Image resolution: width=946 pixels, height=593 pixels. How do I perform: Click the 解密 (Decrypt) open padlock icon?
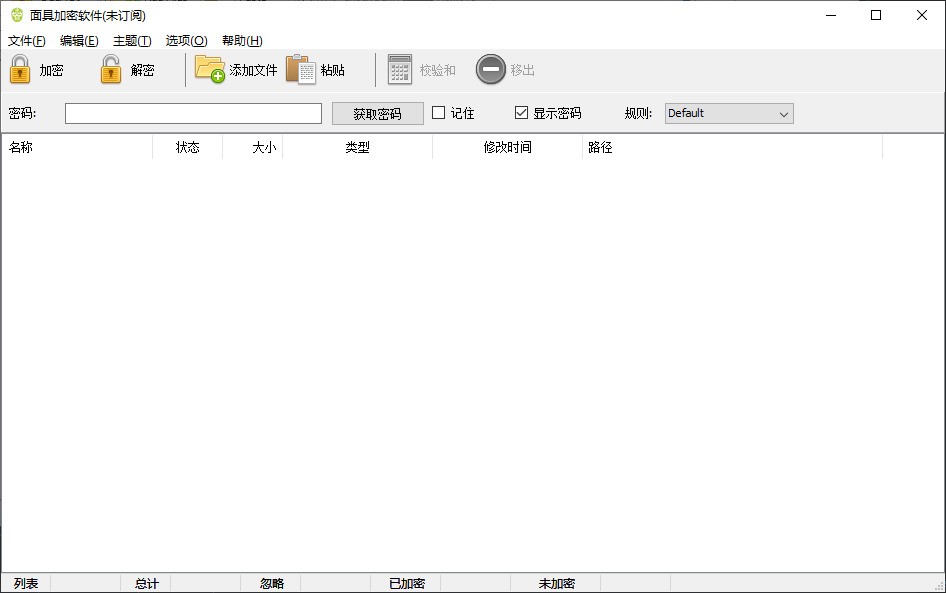(x=111, y=70)
